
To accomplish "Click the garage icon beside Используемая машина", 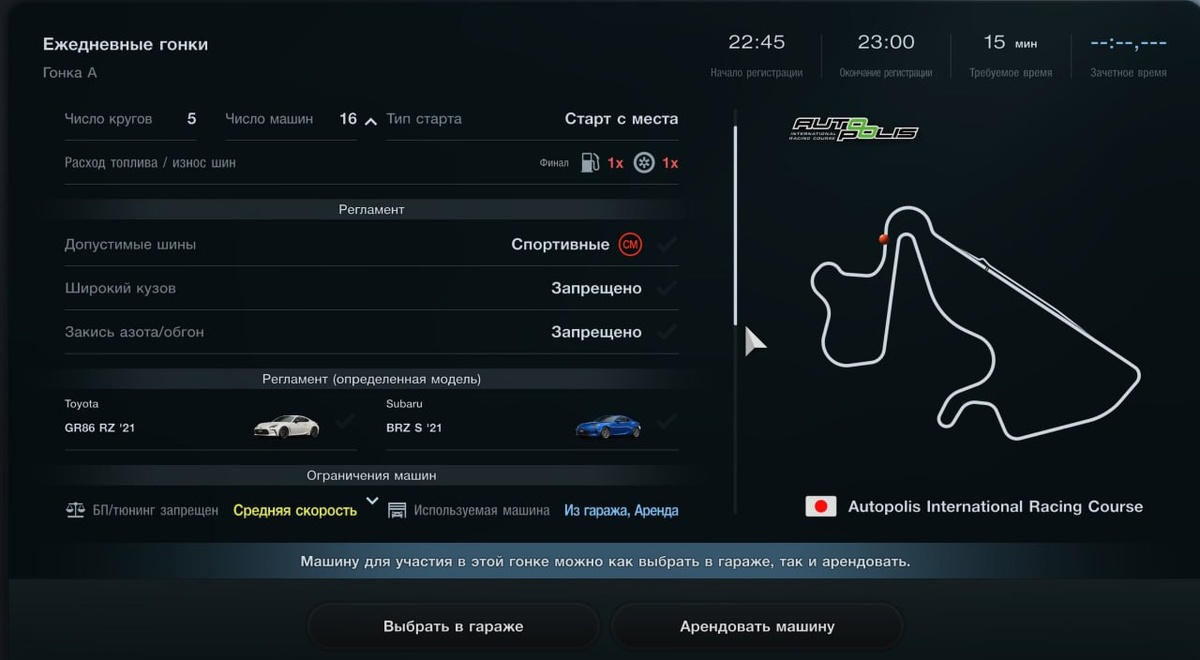I will point(397,510).
